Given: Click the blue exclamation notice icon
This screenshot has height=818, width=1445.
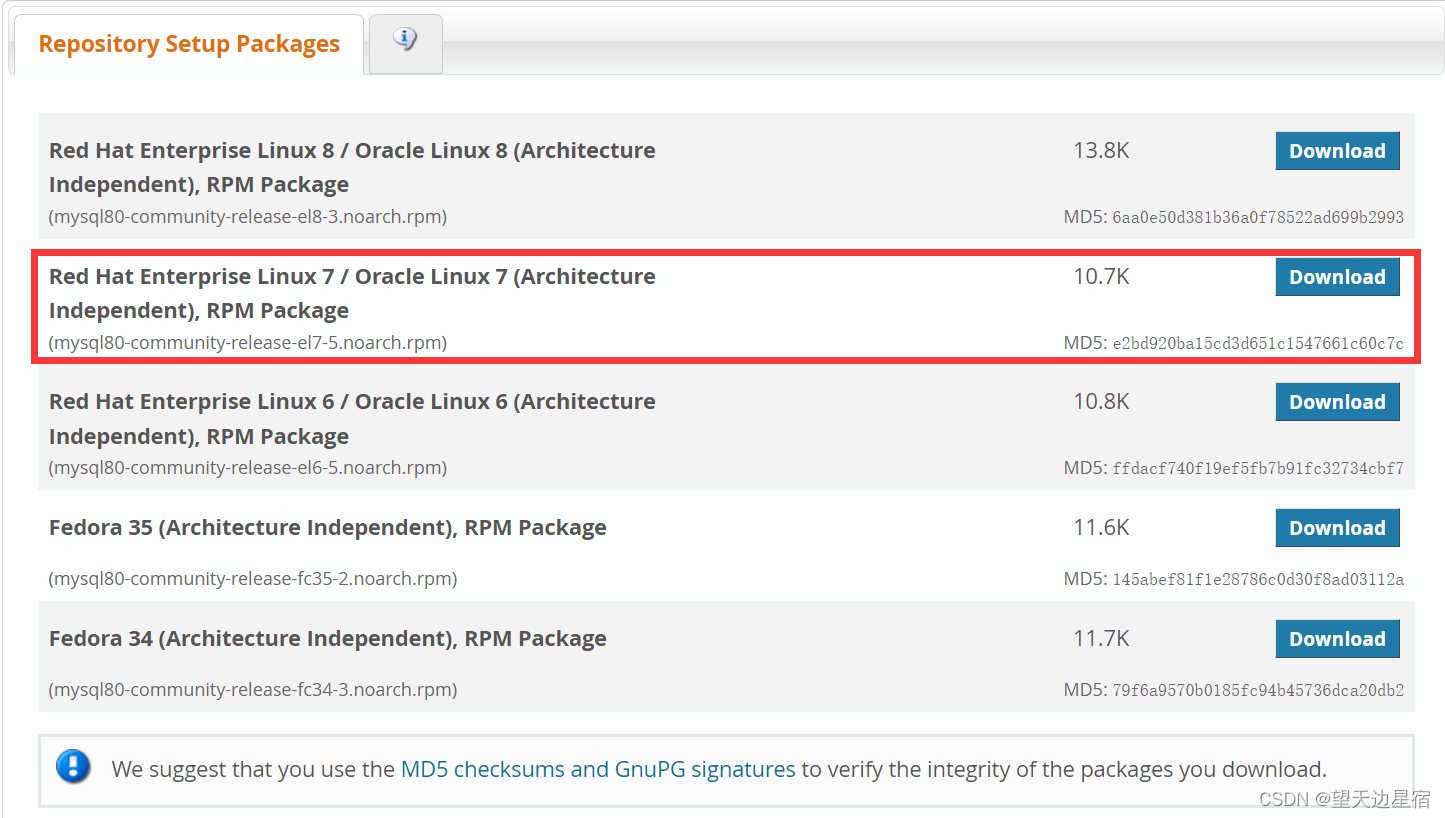Looking at the screenshot, I should pos(73,767).
